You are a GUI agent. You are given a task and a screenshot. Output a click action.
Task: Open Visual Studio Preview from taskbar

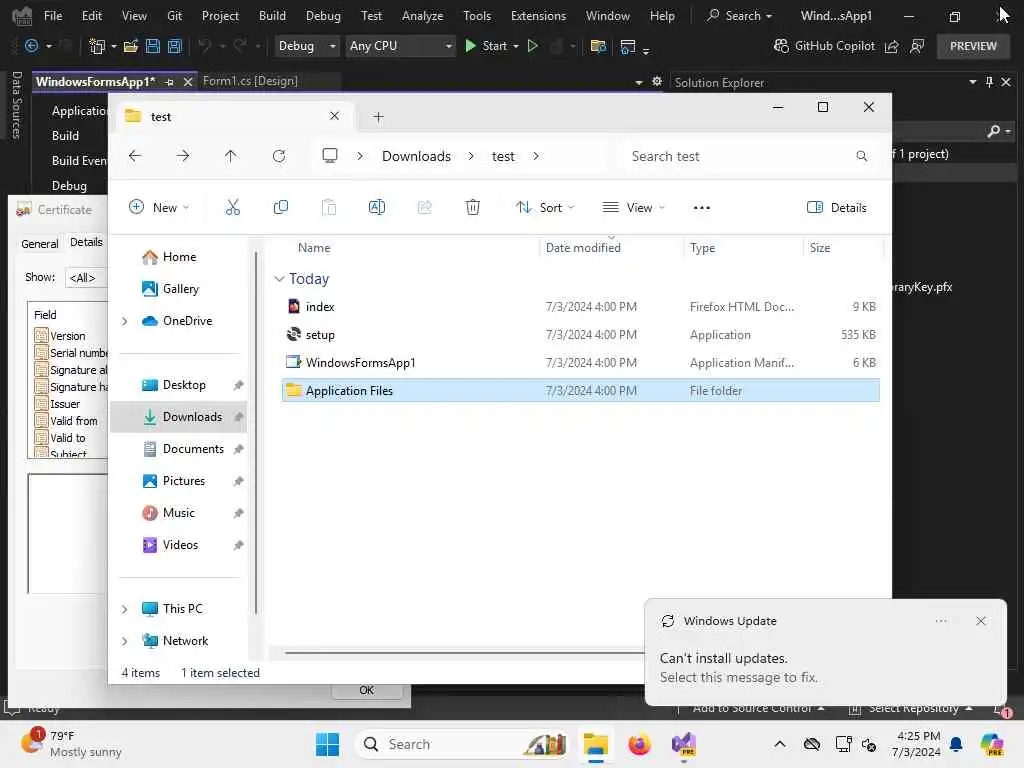[684, 744]
